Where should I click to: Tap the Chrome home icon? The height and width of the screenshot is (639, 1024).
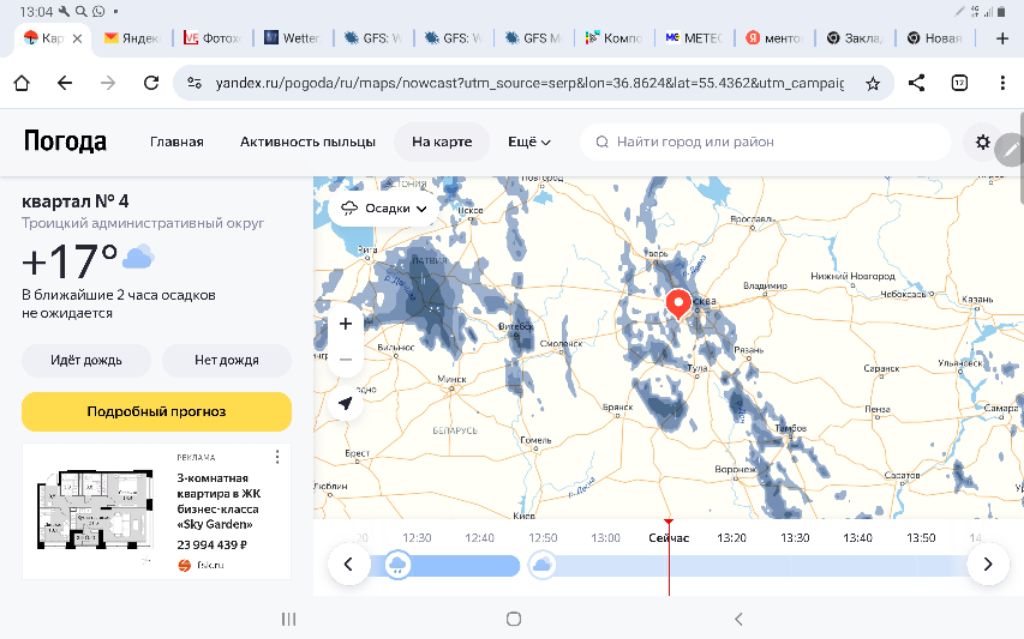(22, 83)
